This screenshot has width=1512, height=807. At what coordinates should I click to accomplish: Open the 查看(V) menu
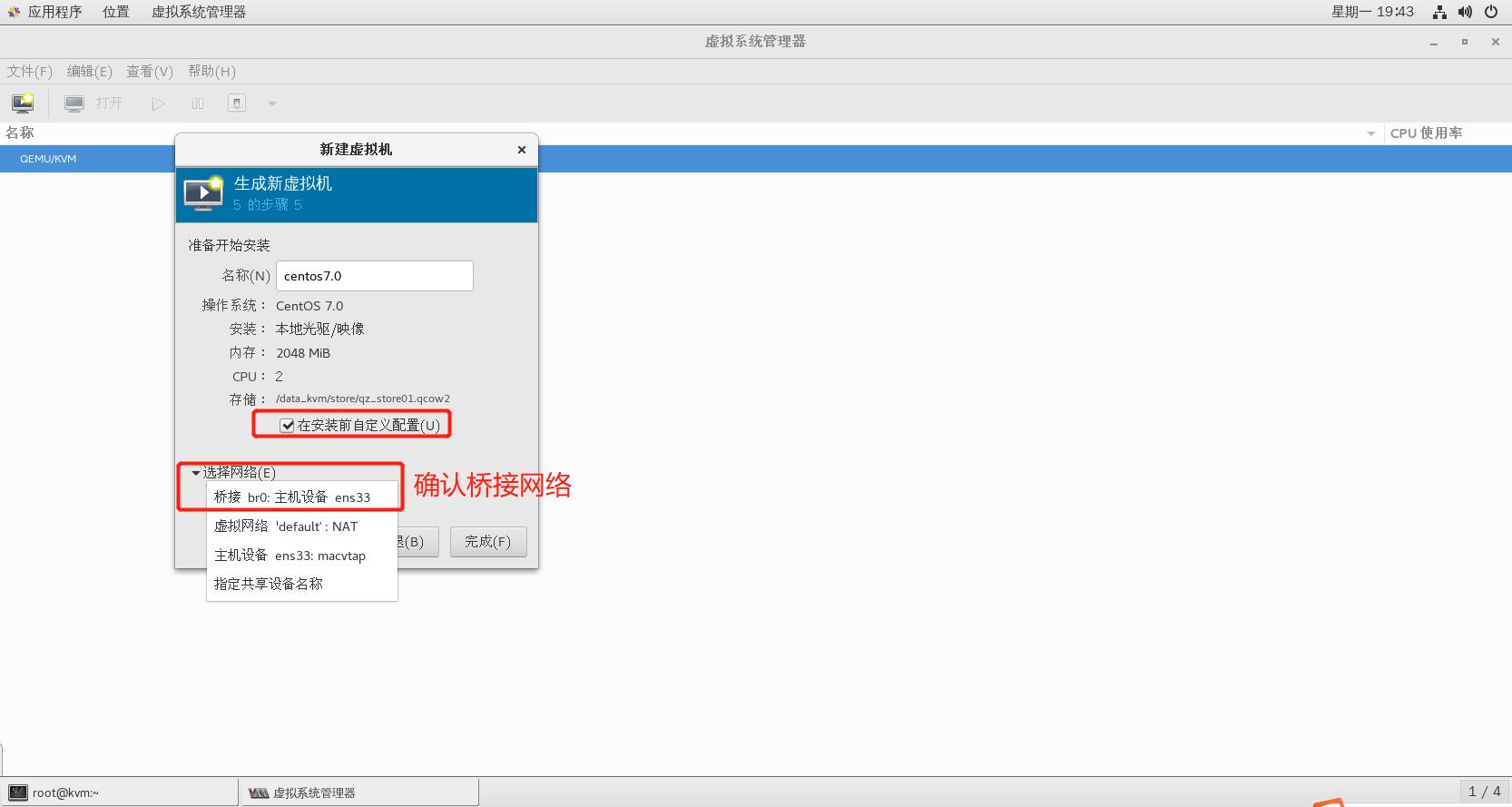150,72
